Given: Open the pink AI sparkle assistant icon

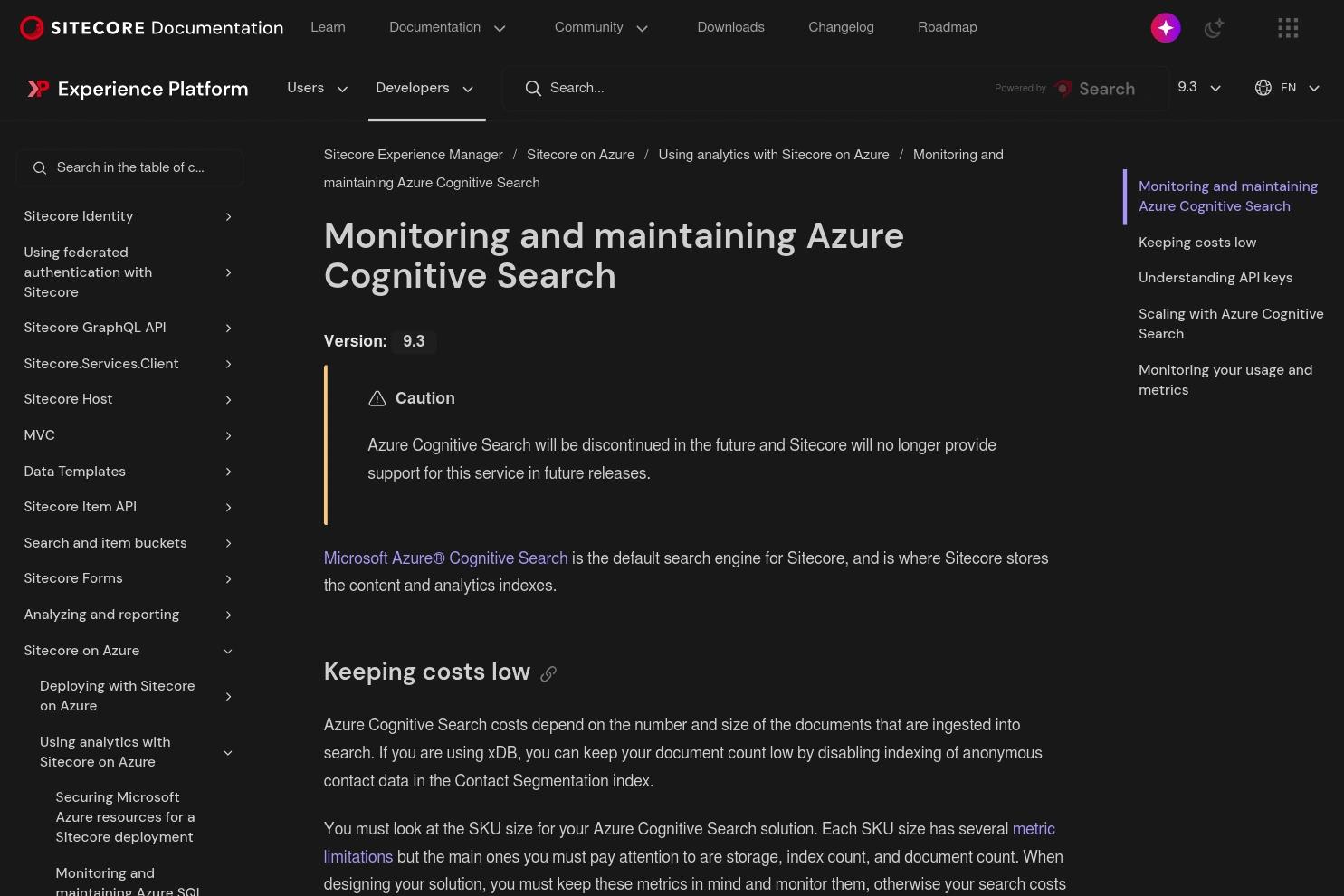Looking at the screenshot, I should click(x=1166, y=28).
